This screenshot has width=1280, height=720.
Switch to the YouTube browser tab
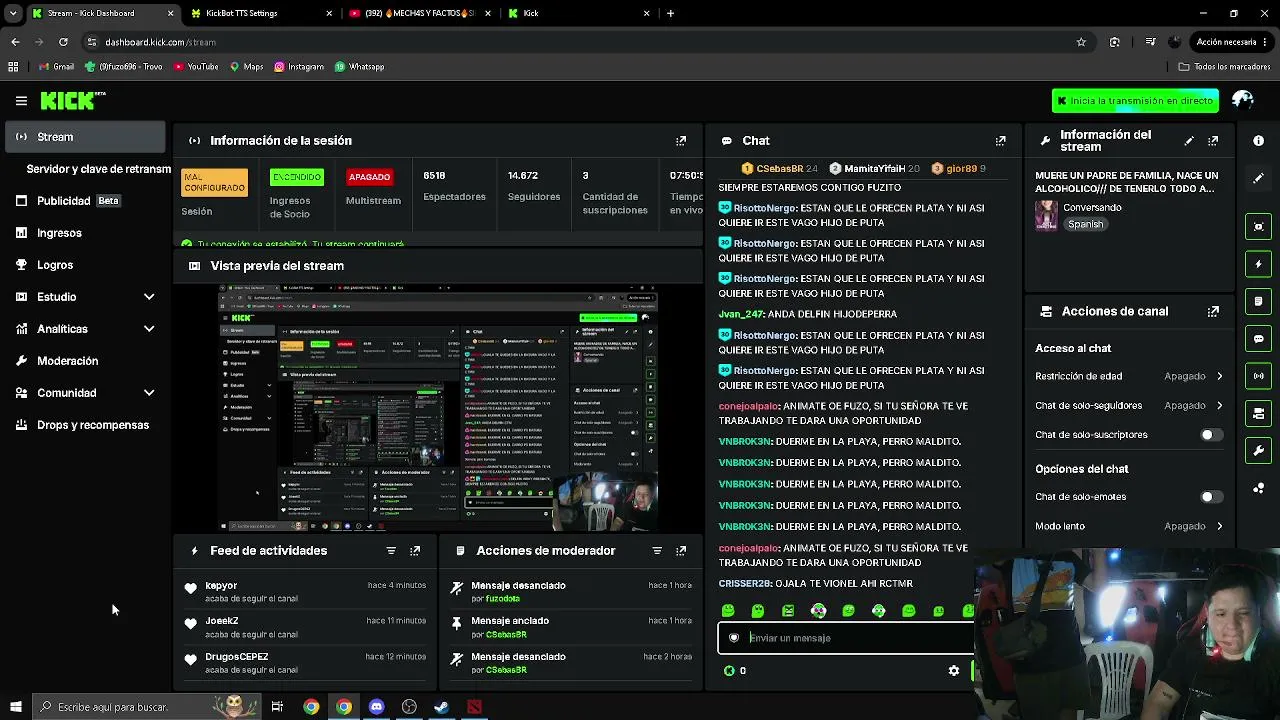420,13
